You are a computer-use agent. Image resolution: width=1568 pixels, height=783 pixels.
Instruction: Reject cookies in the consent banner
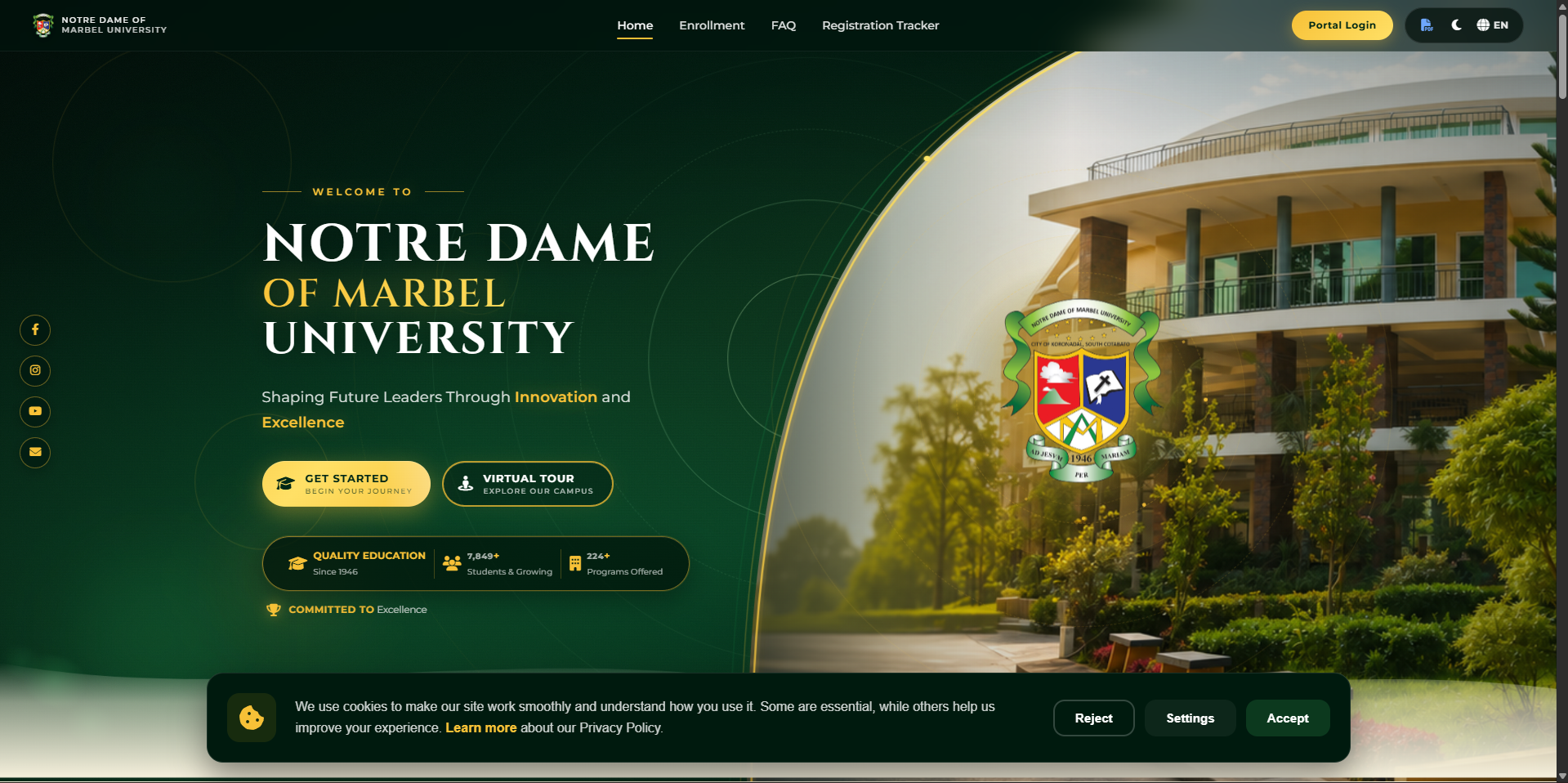[x=1094, y=718]
